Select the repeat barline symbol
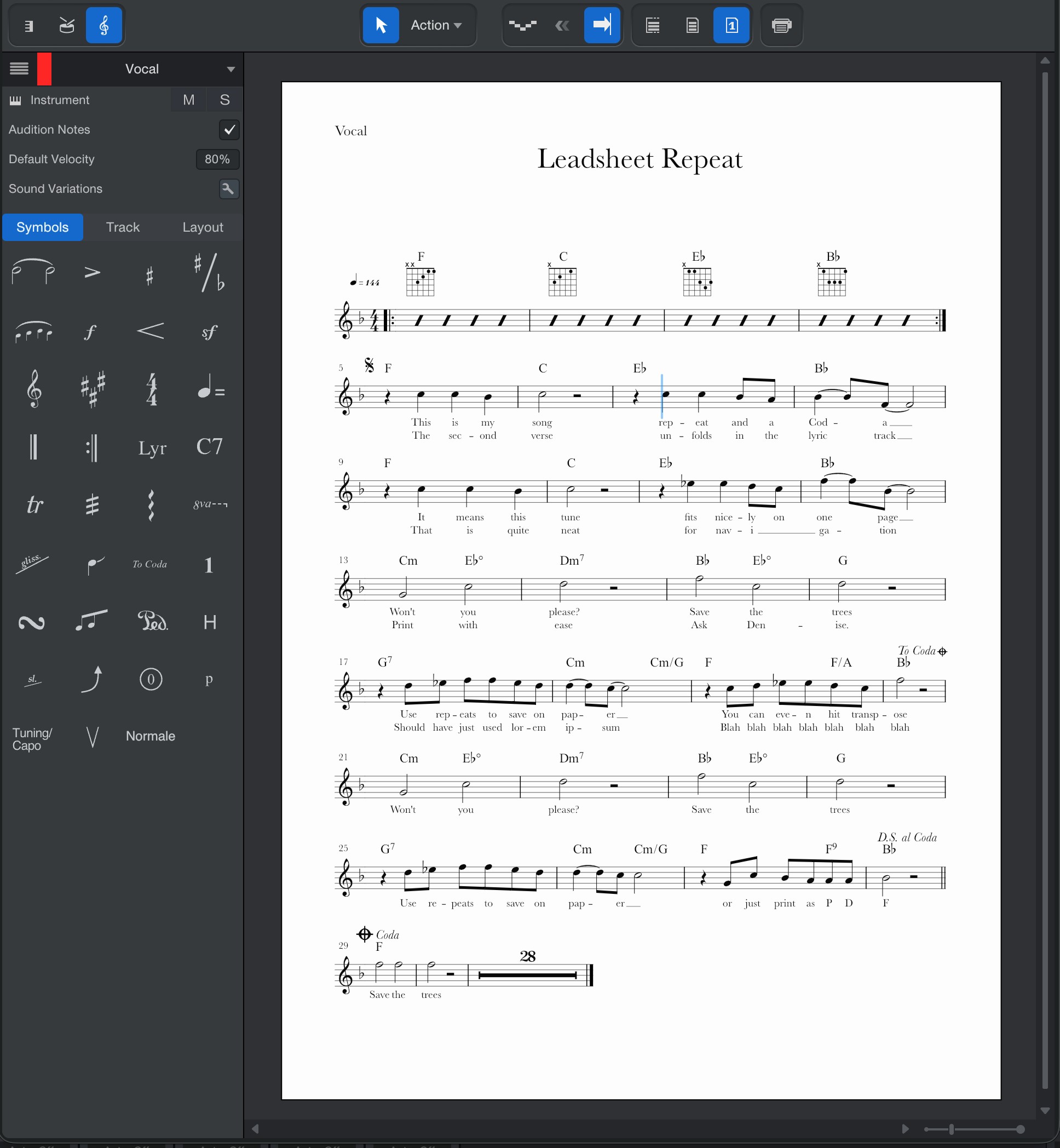The width and height of the screenshot is (1060, 1148). (x=93, y=447)
